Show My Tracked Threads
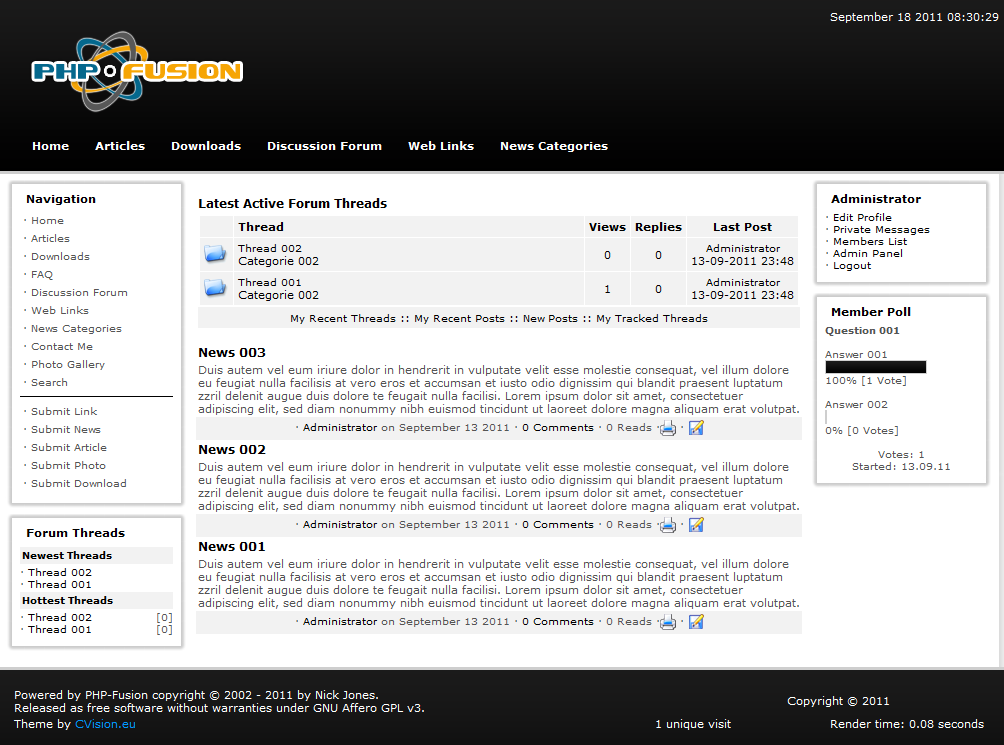The width and height of the screenshot is (1004, 745). (652, 319)
